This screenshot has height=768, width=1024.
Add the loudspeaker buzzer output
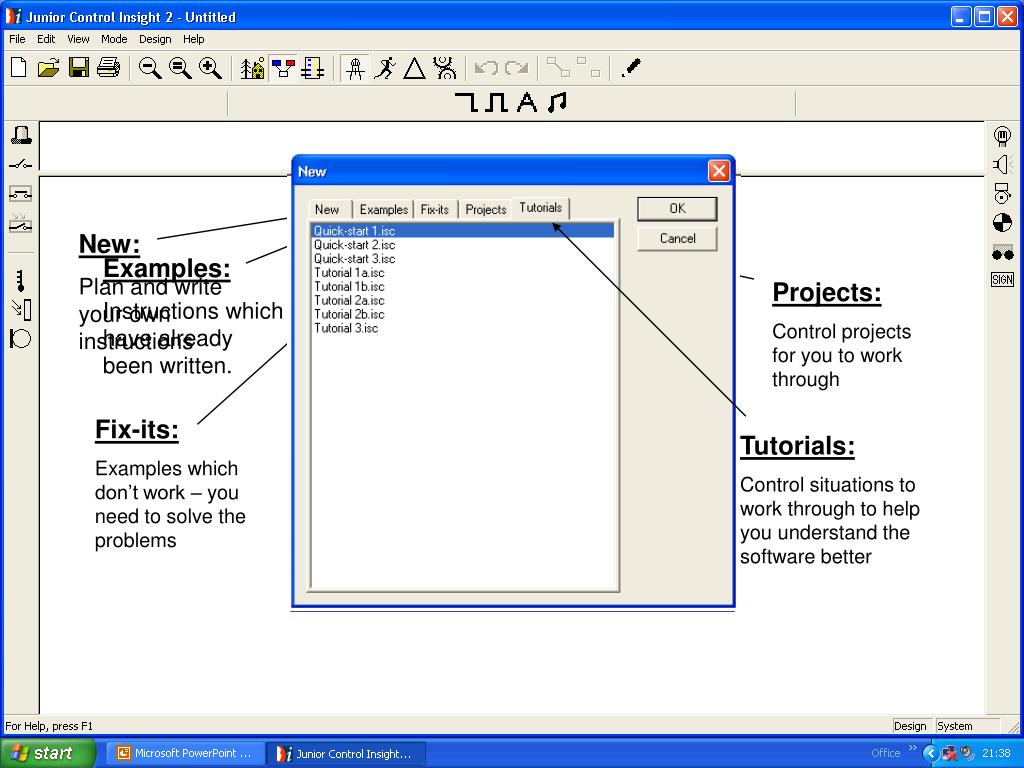1002,164
